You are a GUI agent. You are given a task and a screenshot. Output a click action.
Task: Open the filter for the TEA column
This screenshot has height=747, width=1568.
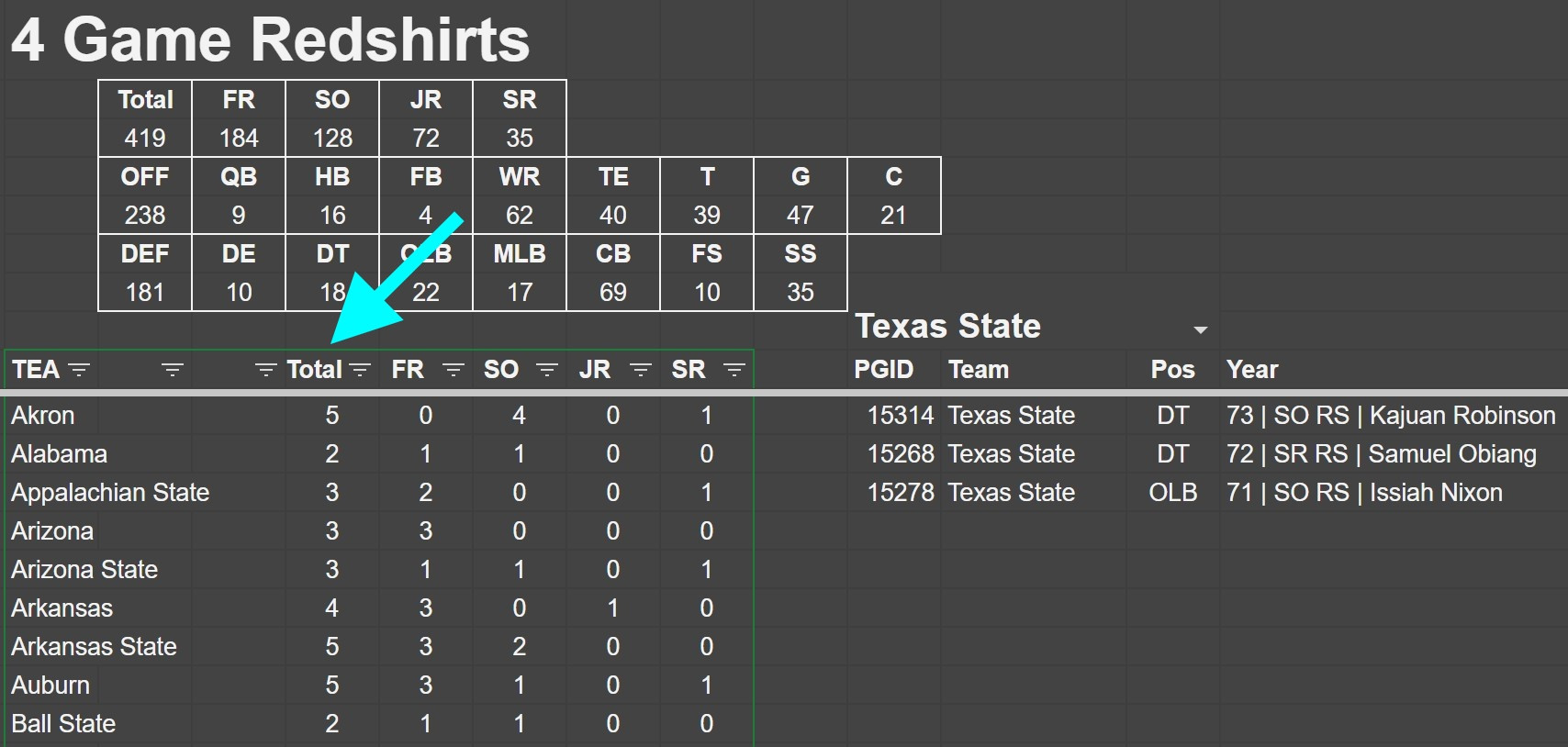point(80,370)
